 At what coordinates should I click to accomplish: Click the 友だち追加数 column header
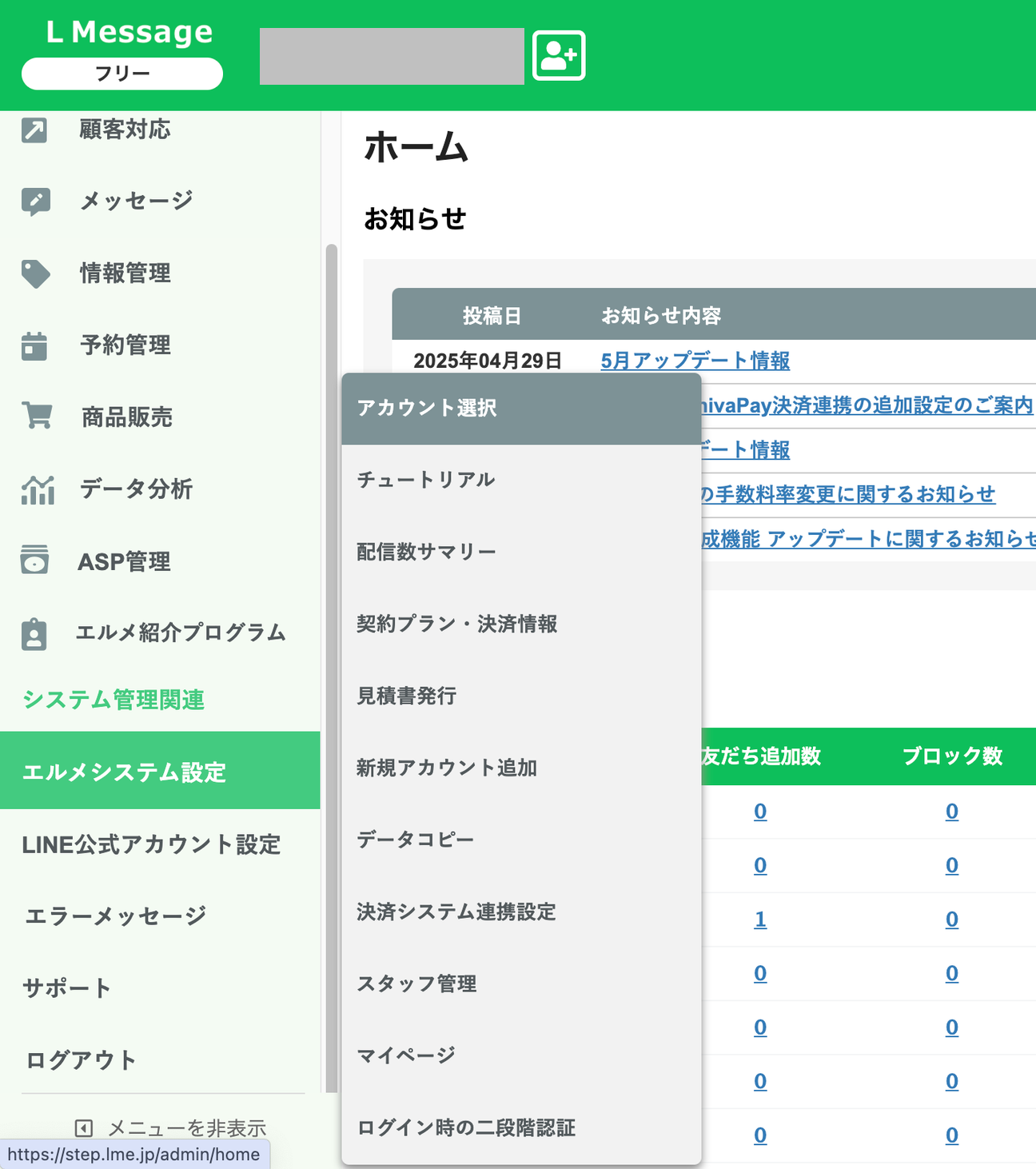(761, 756)
